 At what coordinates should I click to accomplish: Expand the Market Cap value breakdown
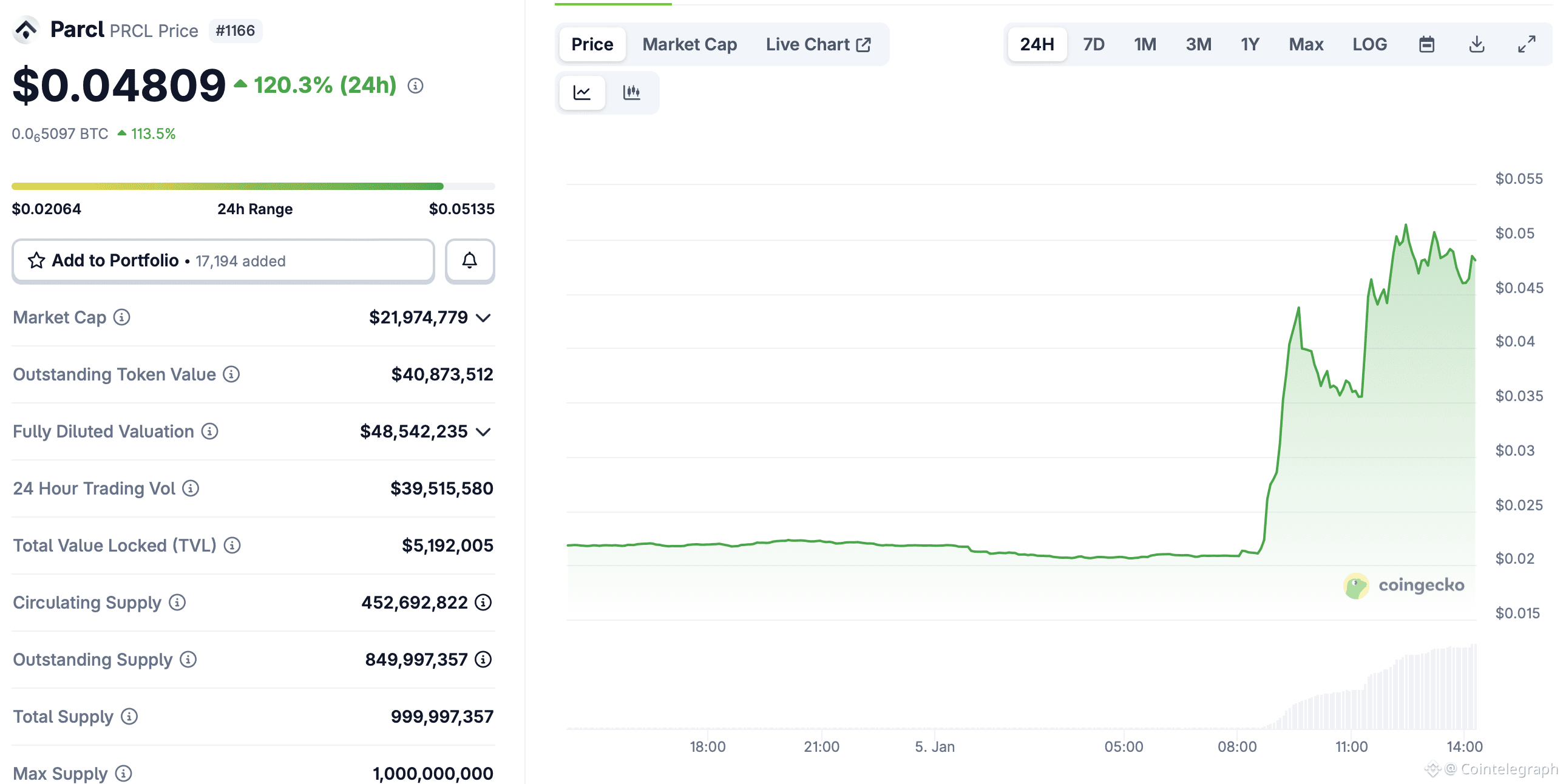(x=483, y=317)
